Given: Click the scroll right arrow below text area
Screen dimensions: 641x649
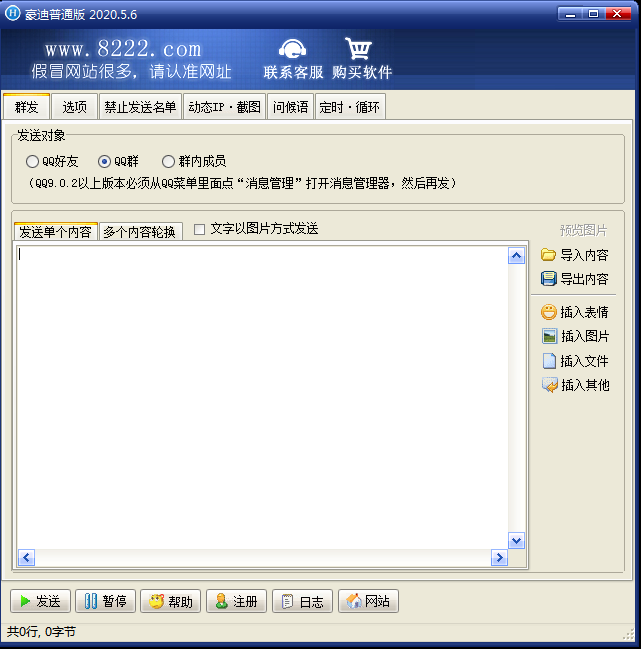Looking at the screenshot, I should coord(499,558).
